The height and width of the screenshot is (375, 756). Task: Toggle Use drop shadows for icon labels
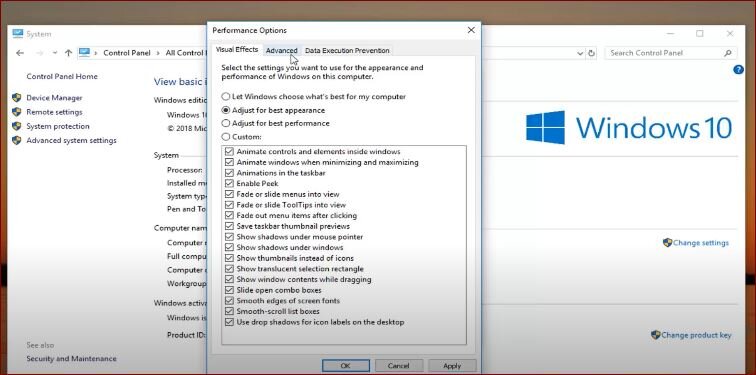229,322
